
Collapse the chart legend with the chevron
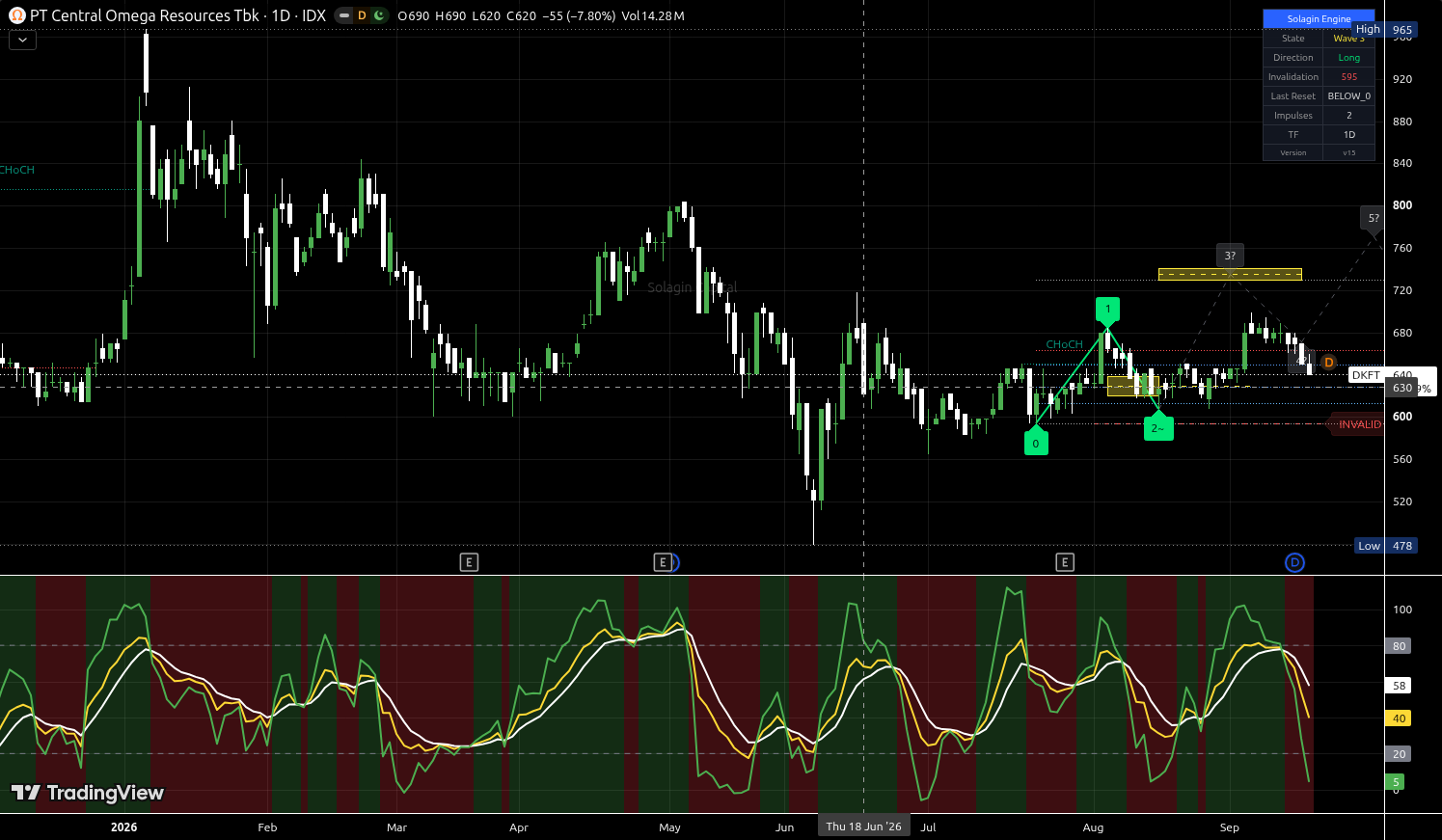tap(22, 41)
